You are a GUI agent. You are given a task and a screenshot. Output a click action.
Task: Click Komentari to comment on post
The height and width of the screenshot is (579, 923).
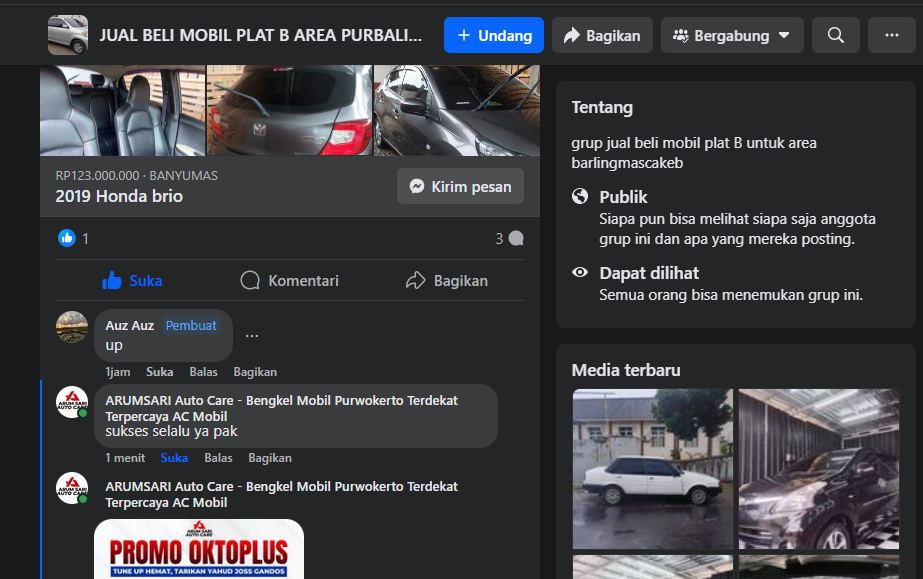pyautogui.click(x=290, y=281)
